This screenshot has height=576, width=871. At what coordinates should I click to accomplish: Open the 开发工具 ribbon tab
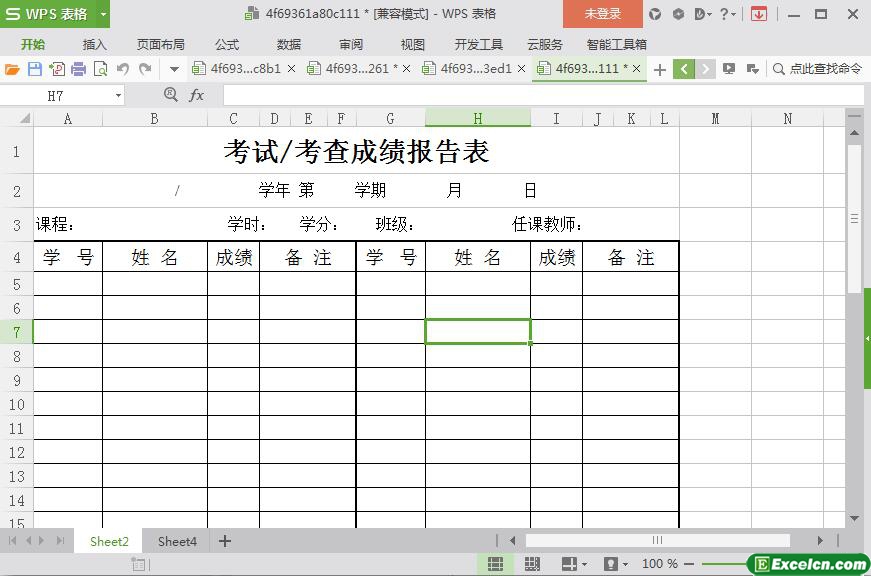478,44
